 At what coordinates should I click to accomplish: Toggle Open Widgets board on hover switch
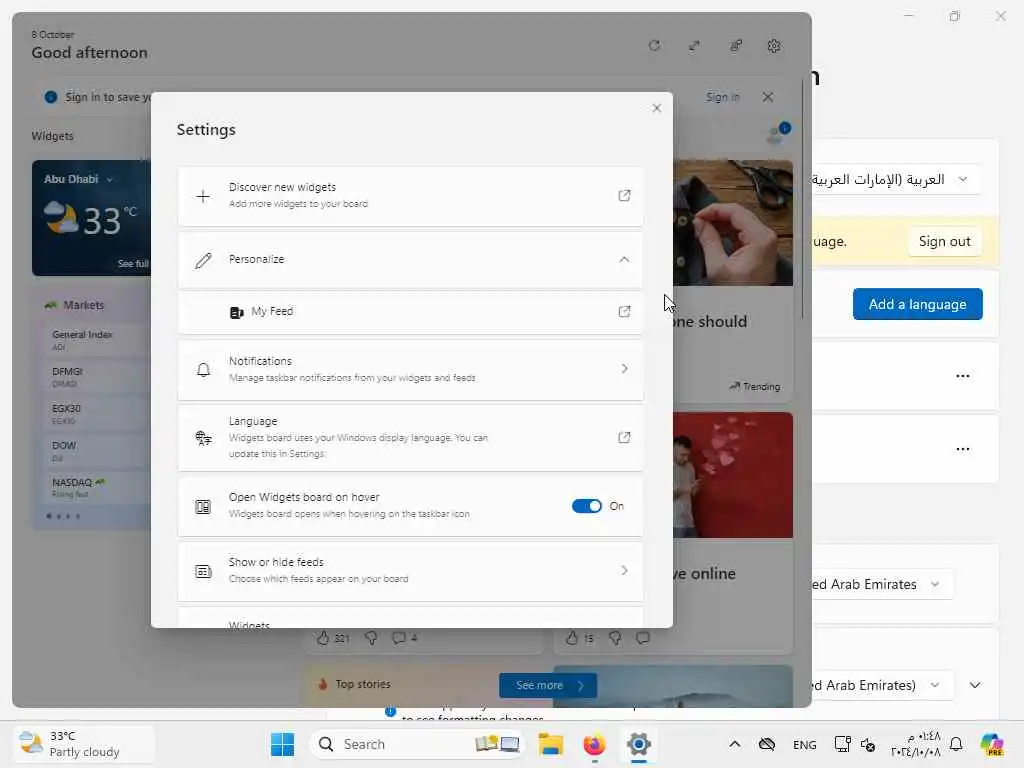[586, 506]
